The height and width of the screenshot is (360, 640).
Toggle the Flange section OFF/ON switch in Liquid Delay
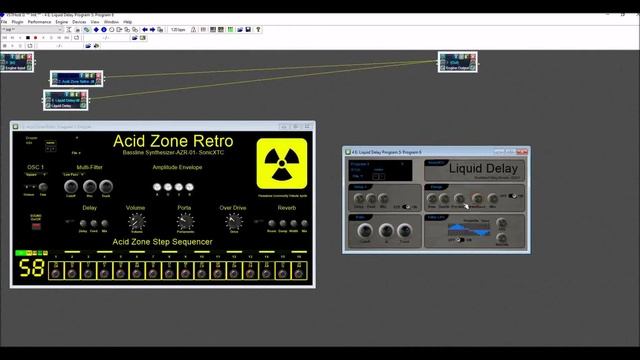pyautogui.click(x=513, y=196)
